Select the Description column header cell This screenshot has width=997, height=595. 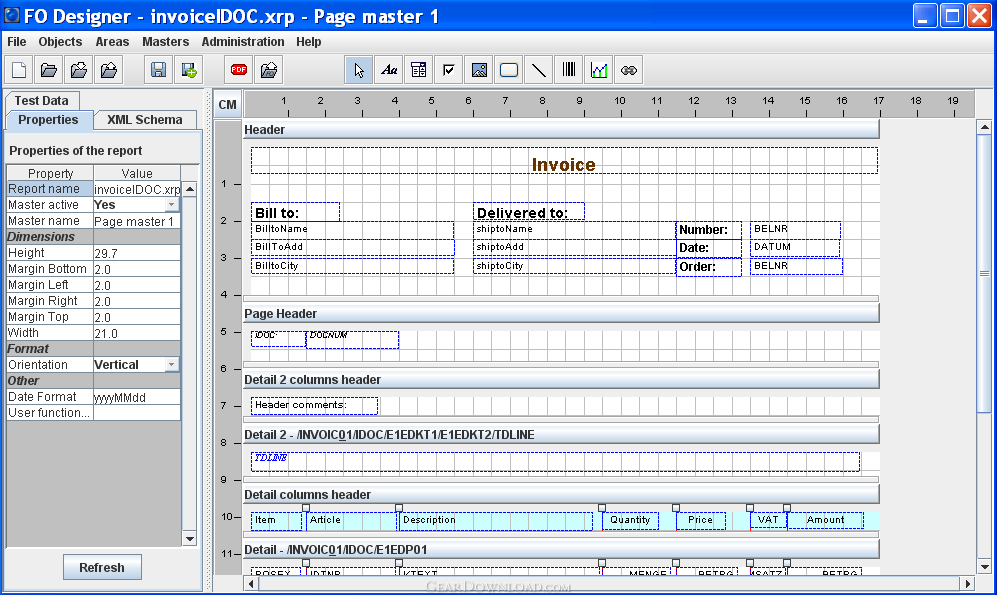click(x=495, y=521)
